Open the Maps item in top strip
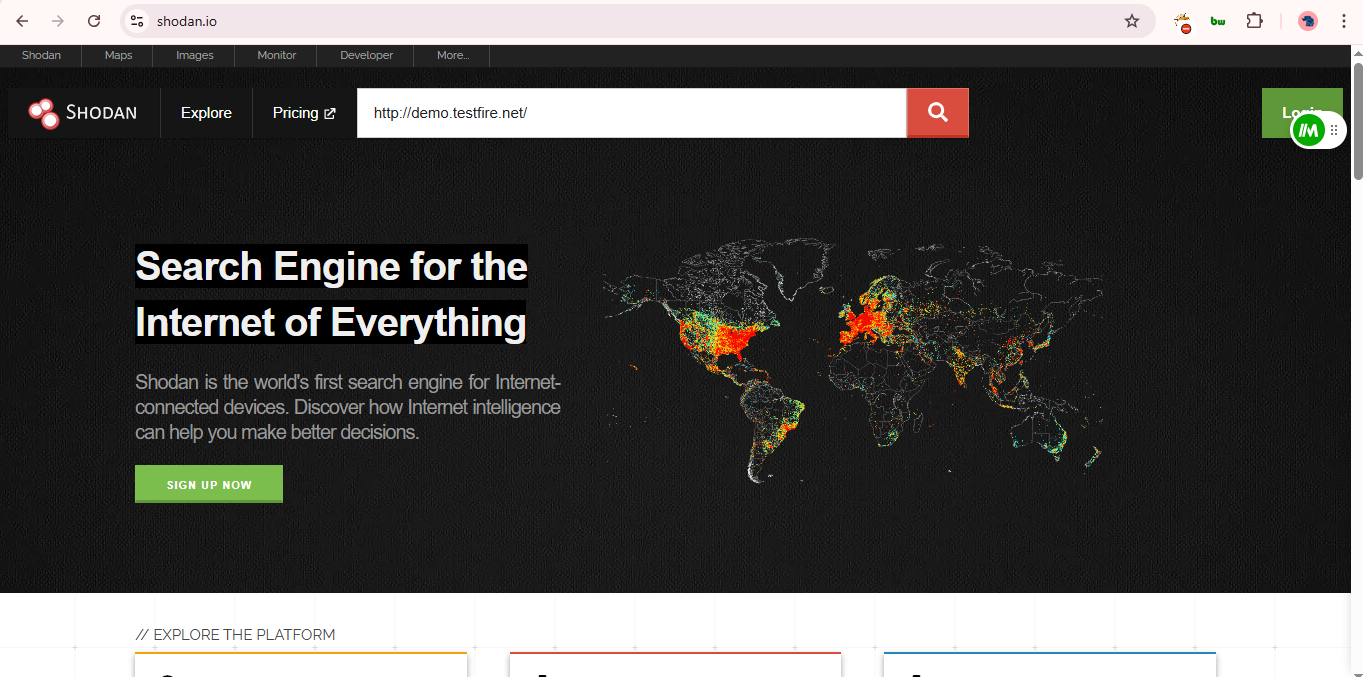The image size is (1363, 677). point(118,55)
